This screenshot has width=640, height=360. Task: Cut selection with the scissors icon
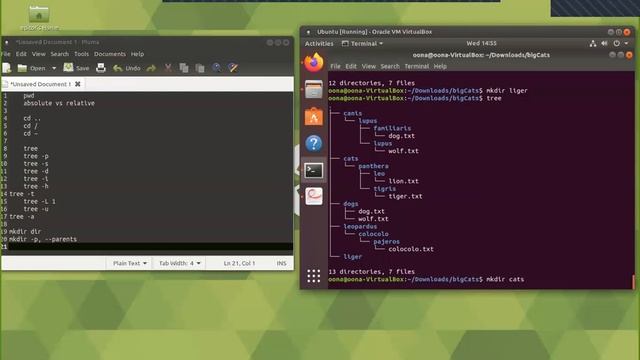[168, 68]
